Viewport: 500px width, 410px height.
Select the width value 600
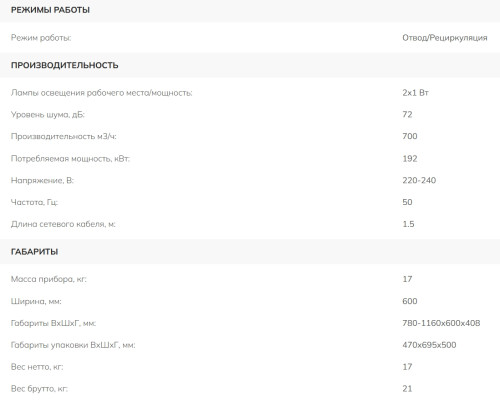[x=410, y=301]
